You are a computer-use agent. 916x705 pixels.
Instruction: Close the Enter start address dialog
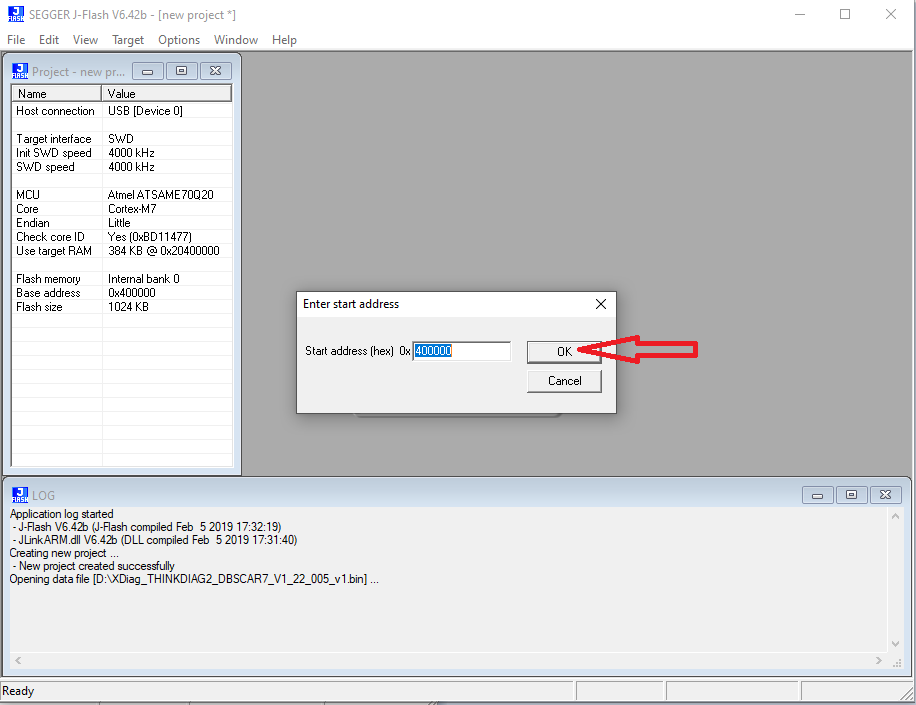point(601,304)
